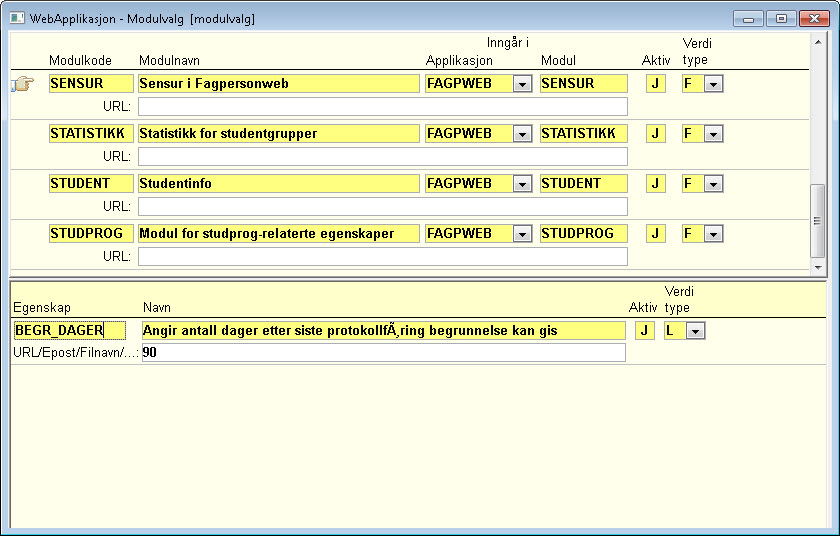
Task: Click the Aktiv J field for BEGR_DAGER
Action: click(x=644, y=330)
